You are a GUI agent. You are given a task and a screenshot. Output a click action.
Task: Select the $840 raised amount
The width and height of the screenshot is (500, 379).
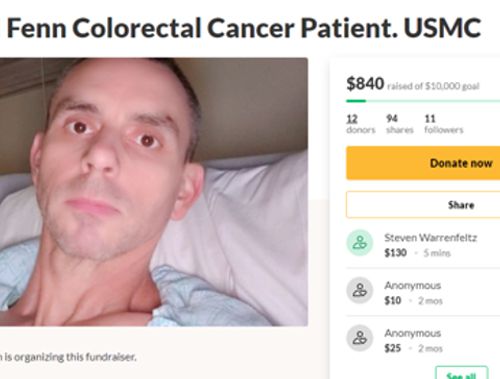(x=365, y=83)
